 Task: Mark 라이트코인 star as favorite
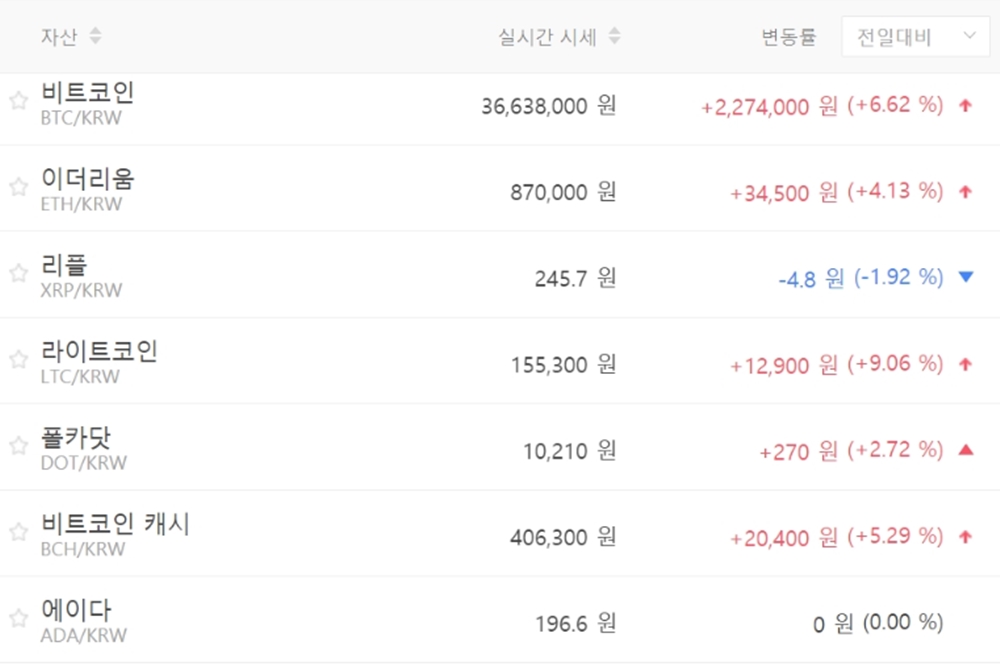pyautogui.click(x=18, y=359)
